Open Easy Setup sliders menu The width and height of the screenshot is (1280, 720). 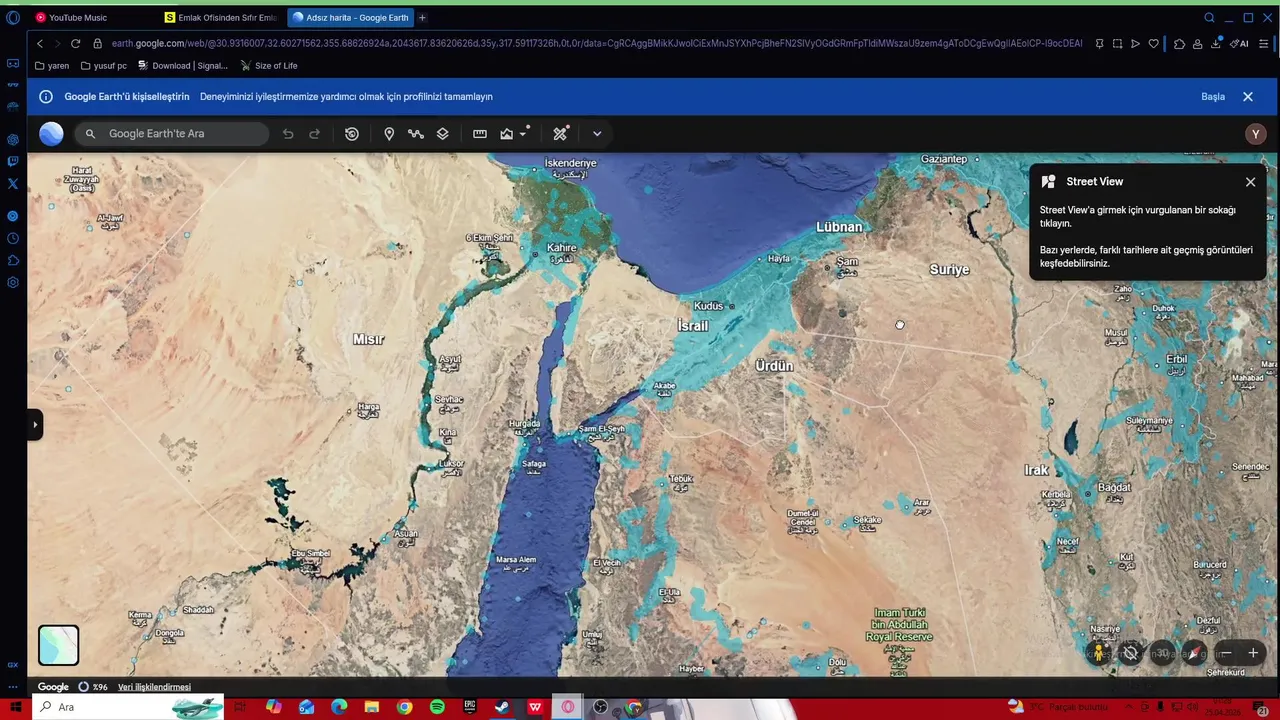point(1264,43)
